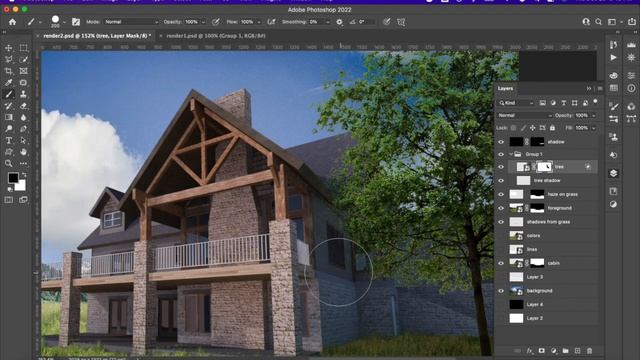
Task: Open brush Opacity dropdown arrow
Action: [x=203, y=22]
